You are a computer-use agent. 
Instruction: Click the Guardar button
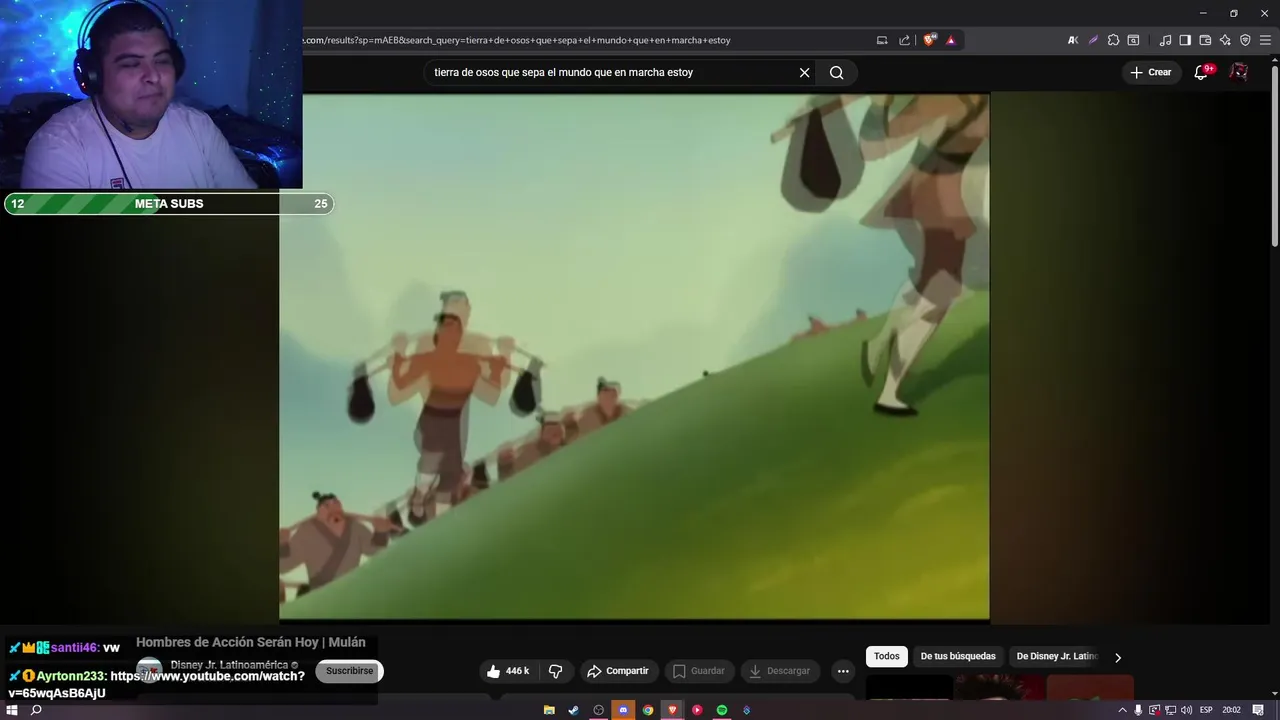(698, 671)
